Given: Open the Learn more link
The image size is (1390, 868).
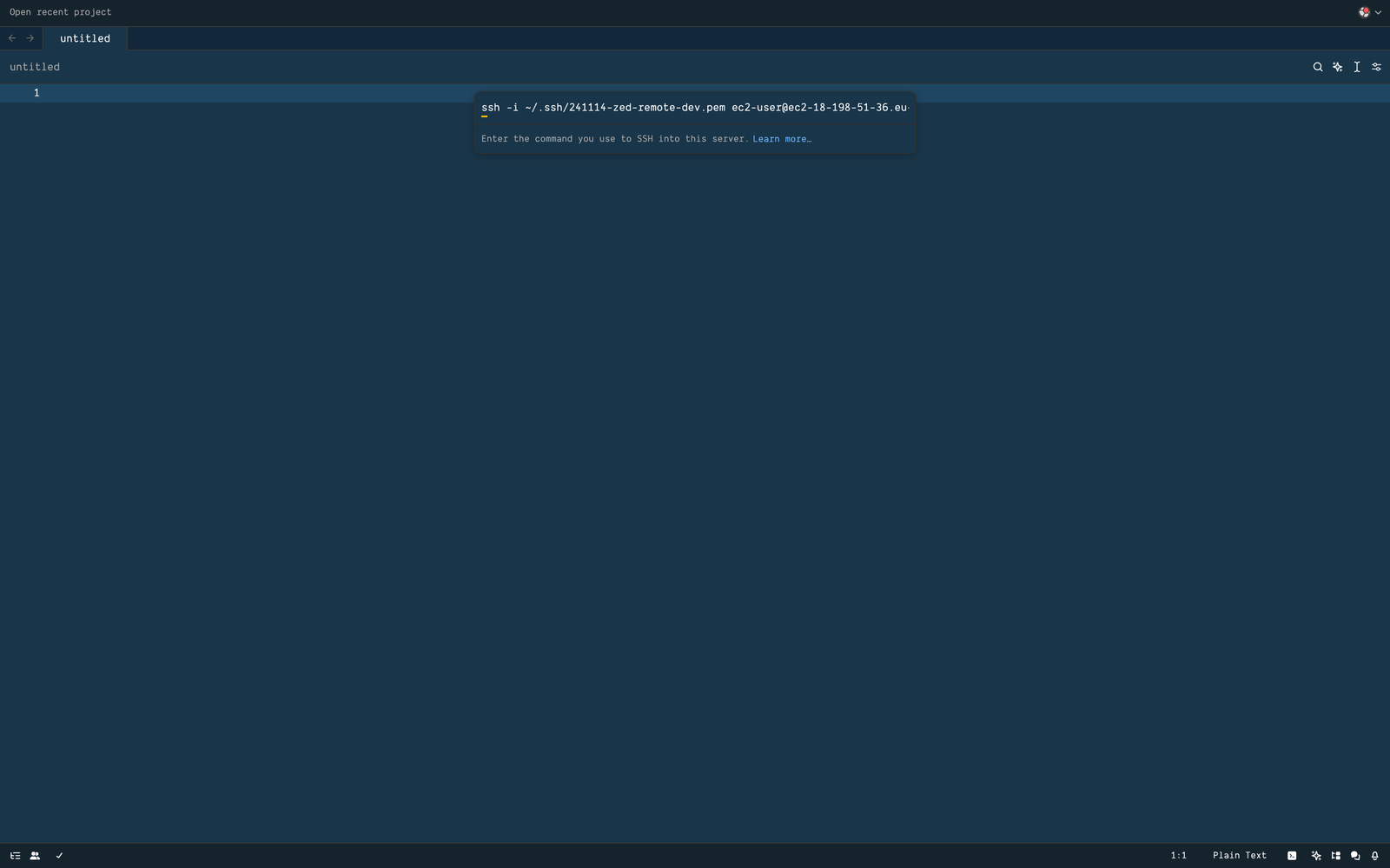Looking at the screenshot, I should 780,138.
